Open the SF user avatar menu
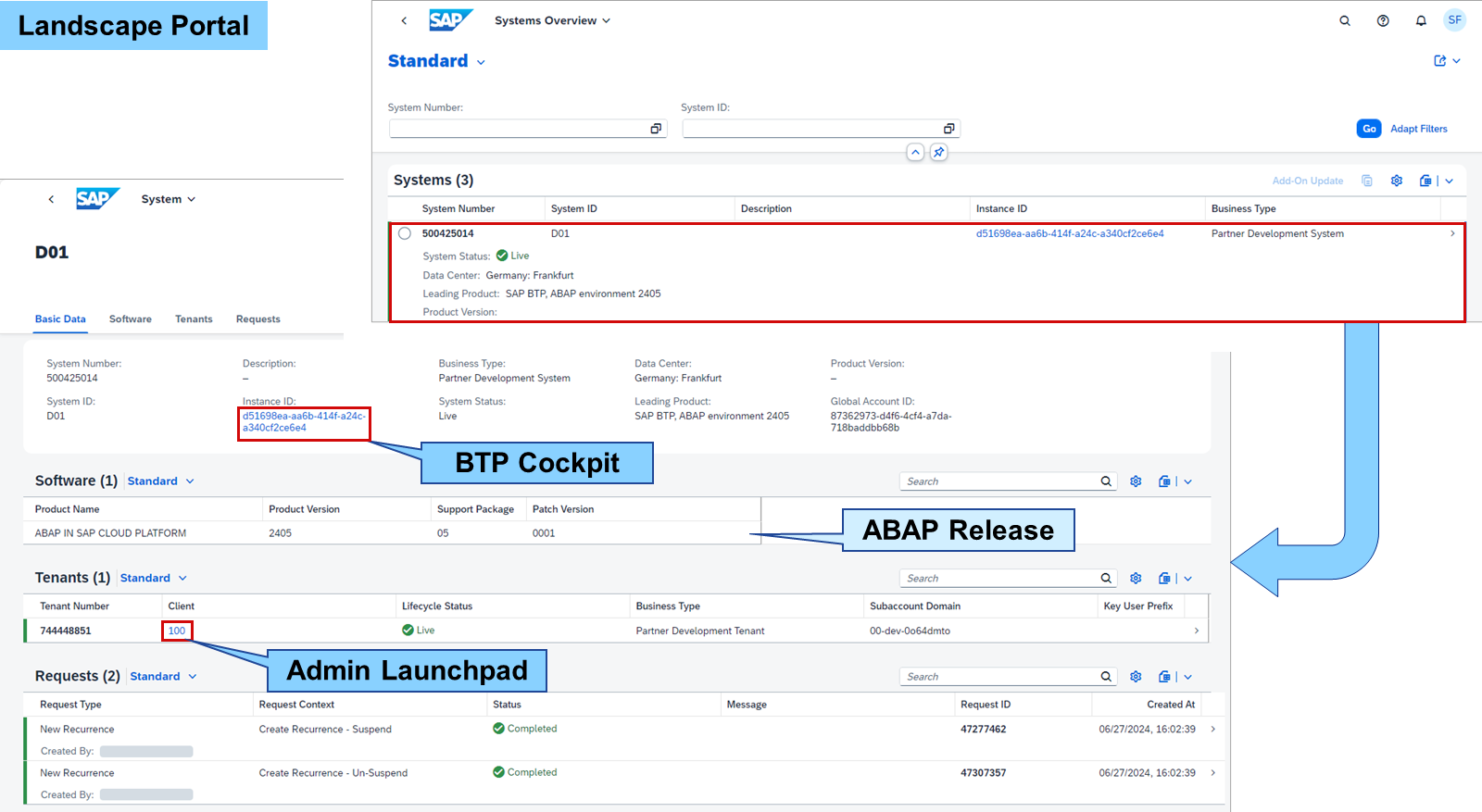The height and width of the screenshot is (812, 1482). click(1455, 19)
